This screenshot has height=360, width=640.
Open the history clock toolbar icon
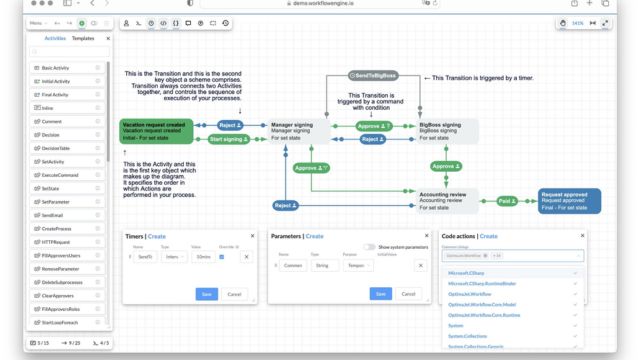225,23
